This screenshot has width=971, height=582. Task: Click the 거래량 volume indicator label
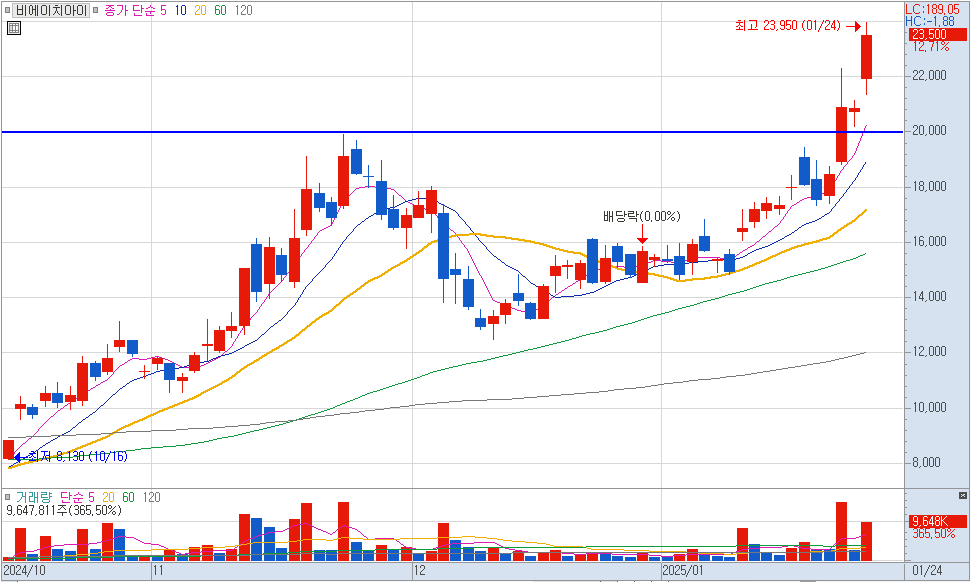[x=34, y=497]
